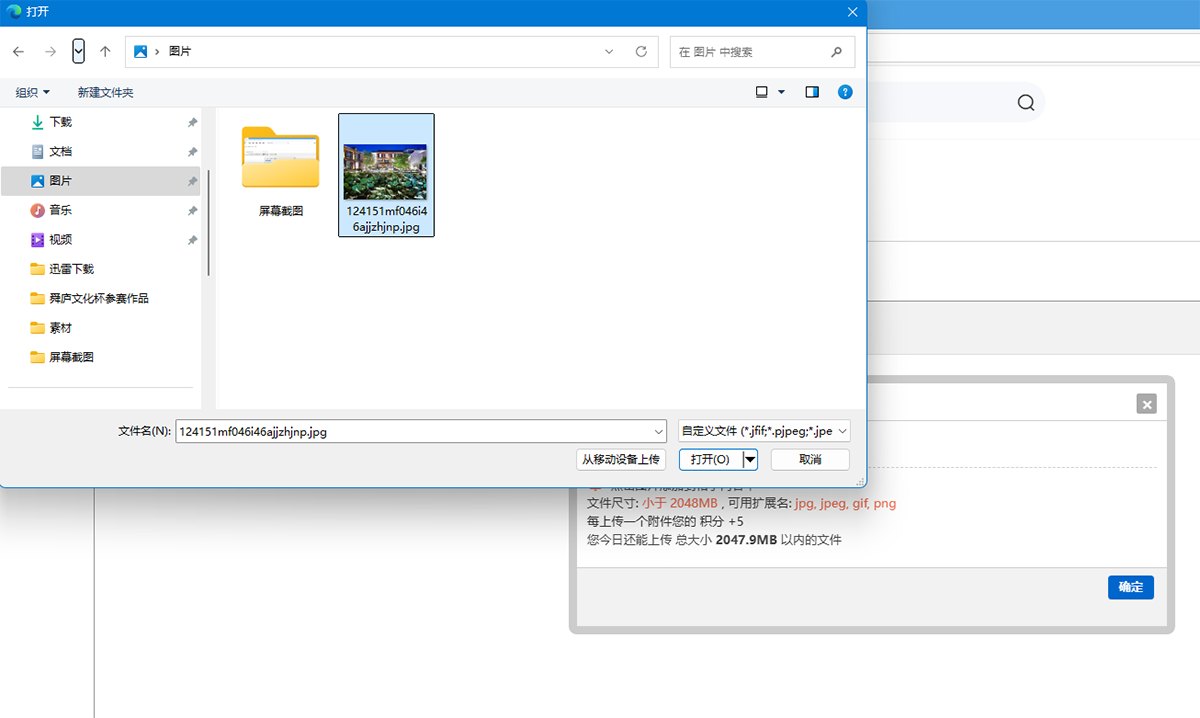Screen dimensions: 1200x718
Task: Select the 124151mf046i46ajjzhjnp.jpg thumbnail
Action: [x=386, y=173]
